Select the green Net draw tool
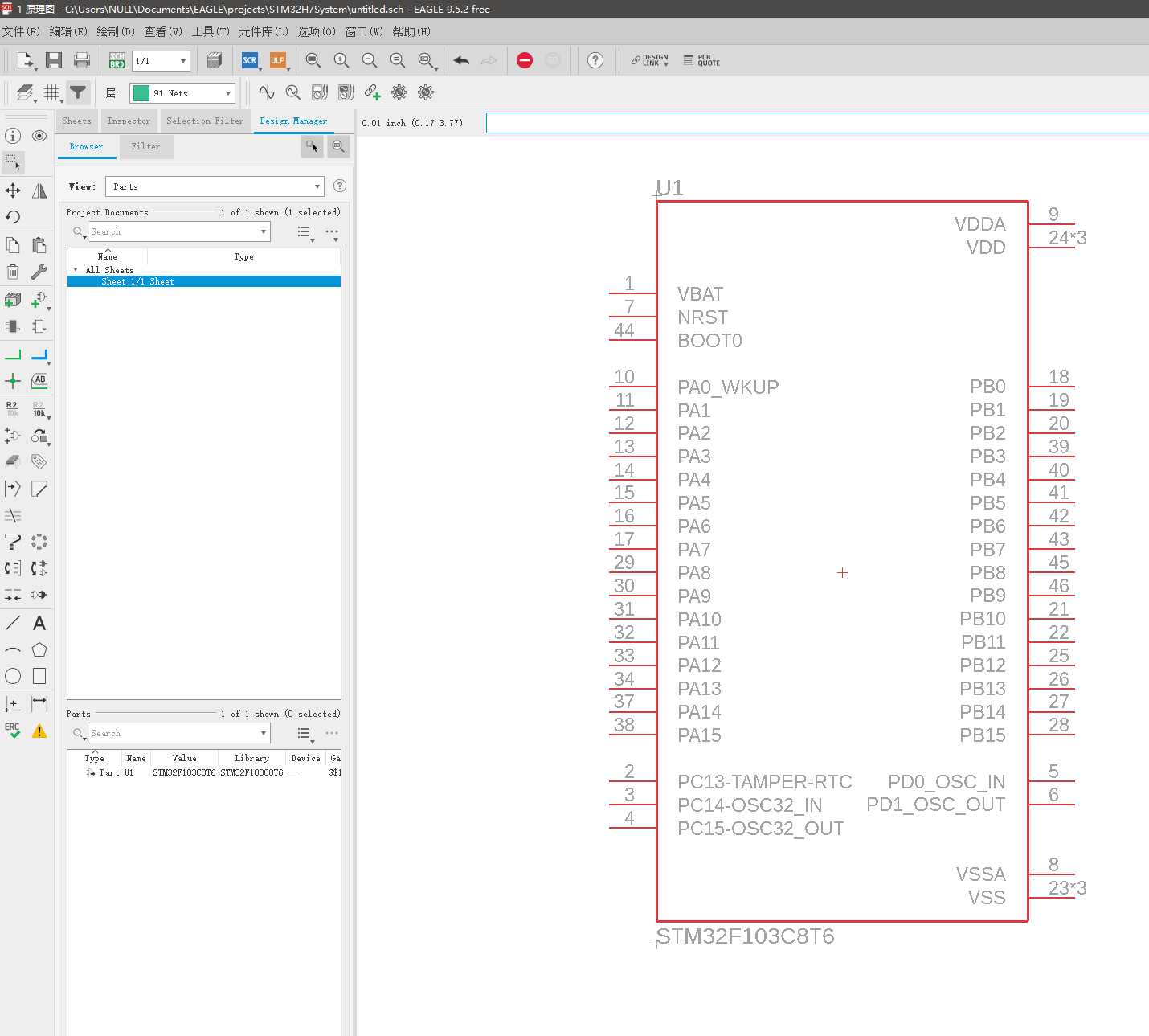This screenshot has width=1149, height=1036. coord(13,354)
